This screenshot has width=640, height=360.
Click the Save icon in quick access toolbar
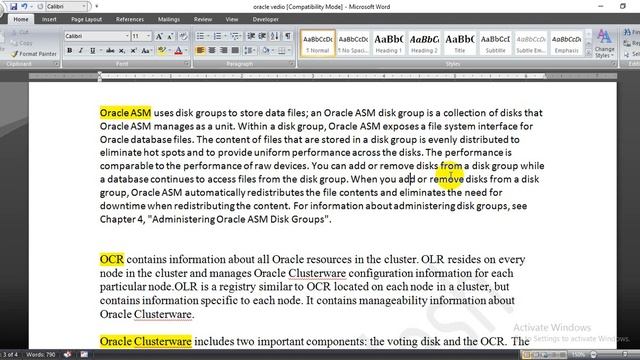(x=13, y=7)
